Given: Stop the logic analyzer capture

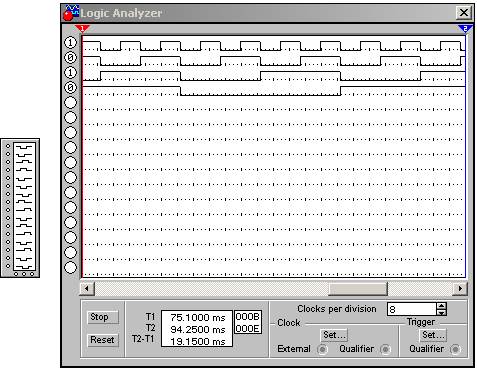Looking at the screenshot, I should click(102, 317).
